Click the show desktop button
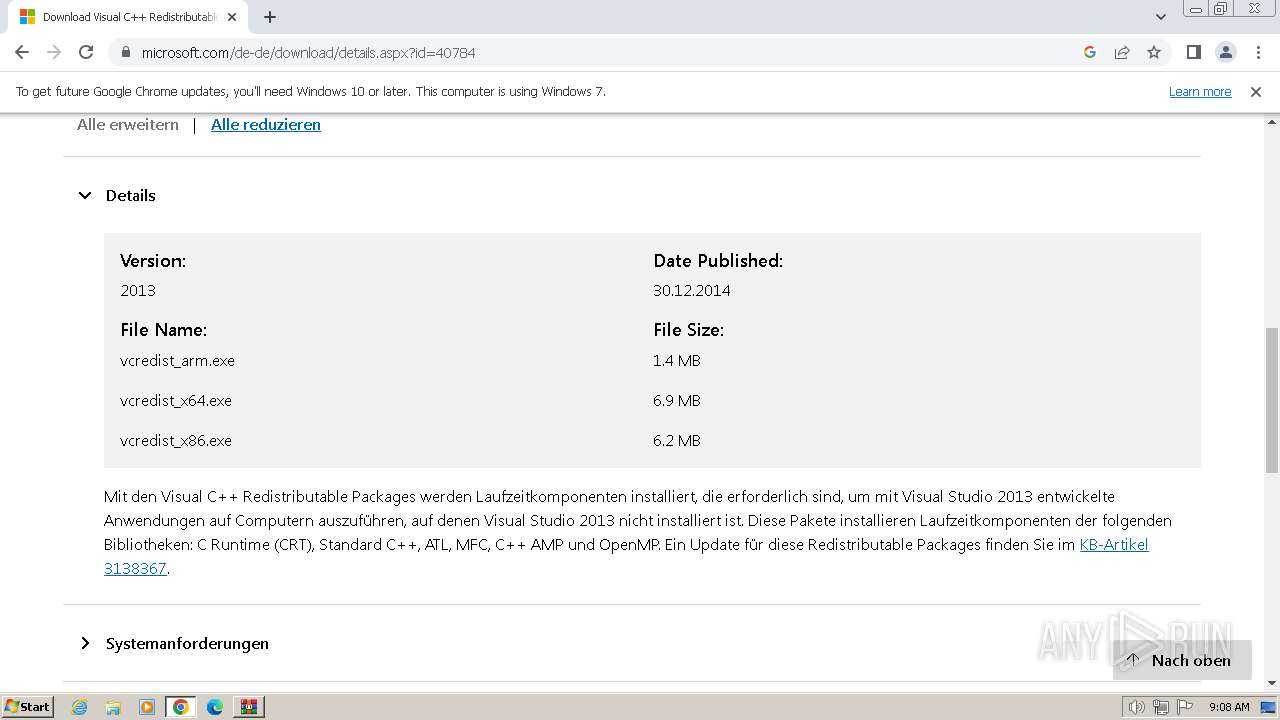The width and height of the screenshot is (1280, 720). [1269, 707]
